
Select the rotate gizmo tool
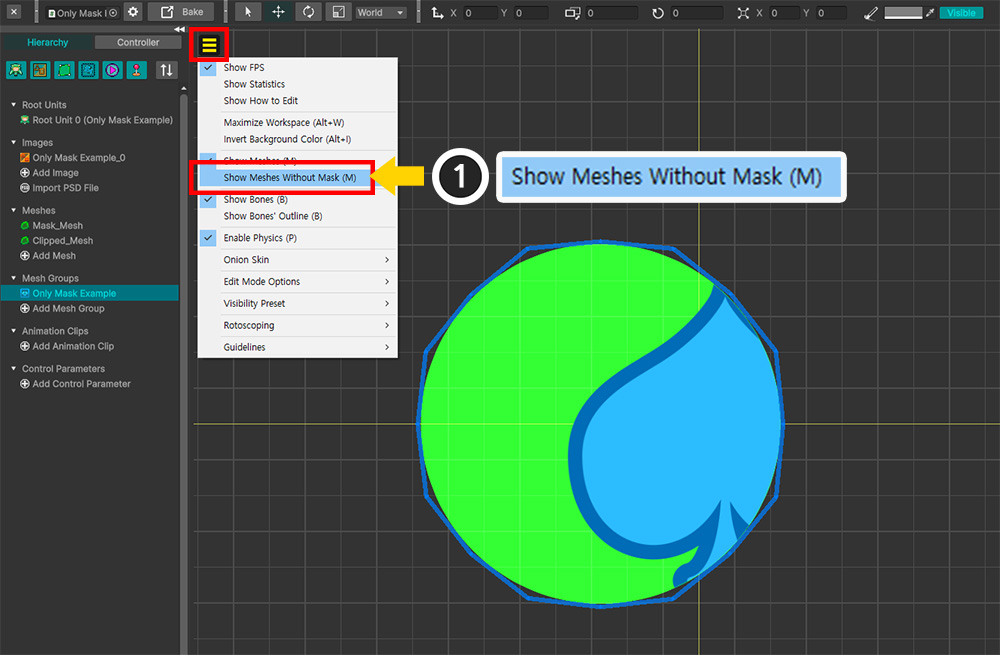coord(308,12)
